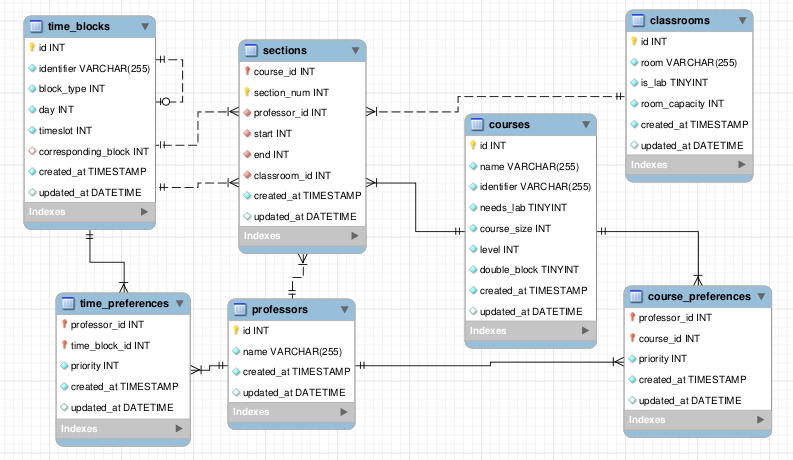Click red diamond beside classroom_id INT

point(247,175)
